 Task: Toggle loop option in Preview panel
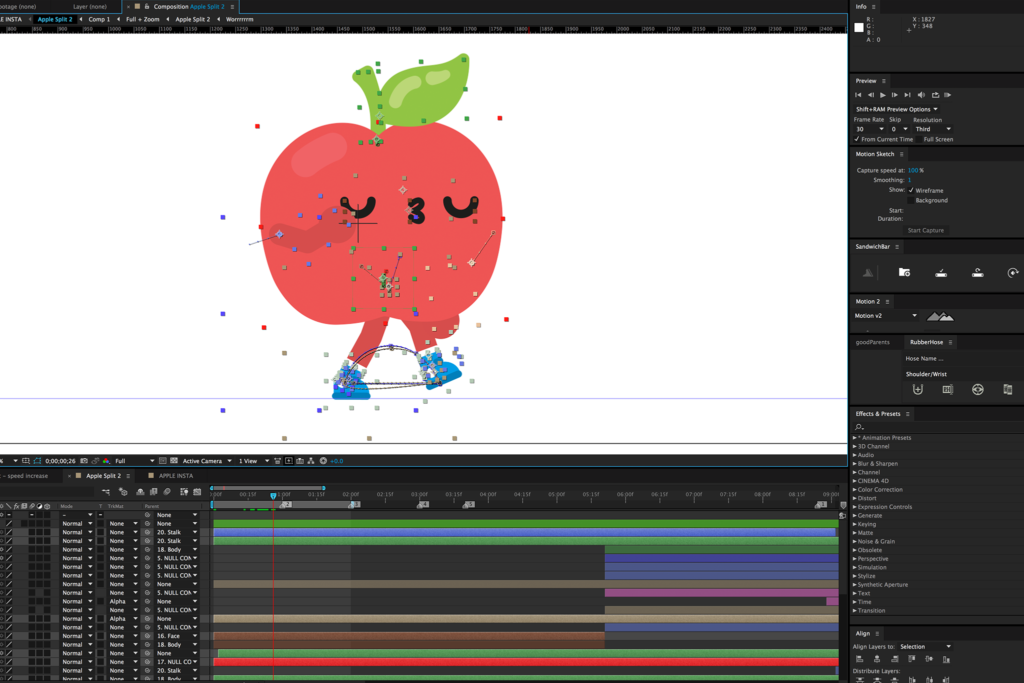click(934, 95)
